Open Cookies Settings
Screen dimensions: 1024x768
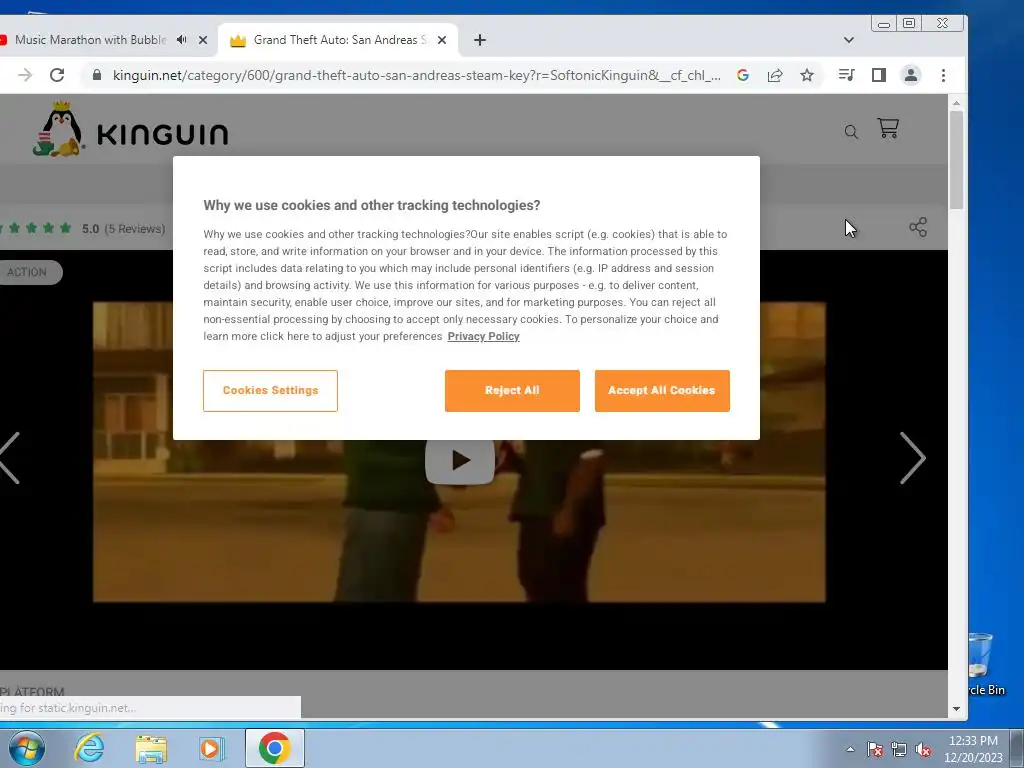pyautogui.click(x=270, y=391)
